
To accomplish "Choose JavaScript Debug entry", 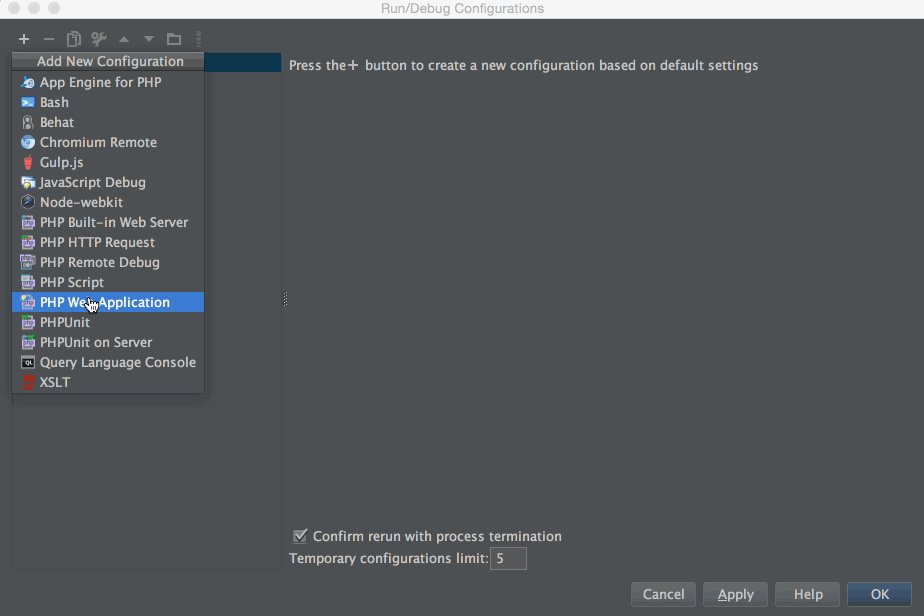I will pyautogui.click(x=108, y=183).
